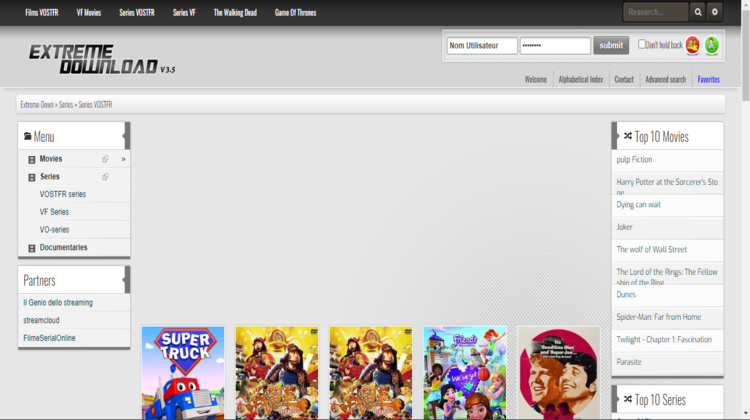Click the page vertical scrollbar thumb
Viewport: 750px width, 420px height.
pyautogui.click(x=745, y=55)
